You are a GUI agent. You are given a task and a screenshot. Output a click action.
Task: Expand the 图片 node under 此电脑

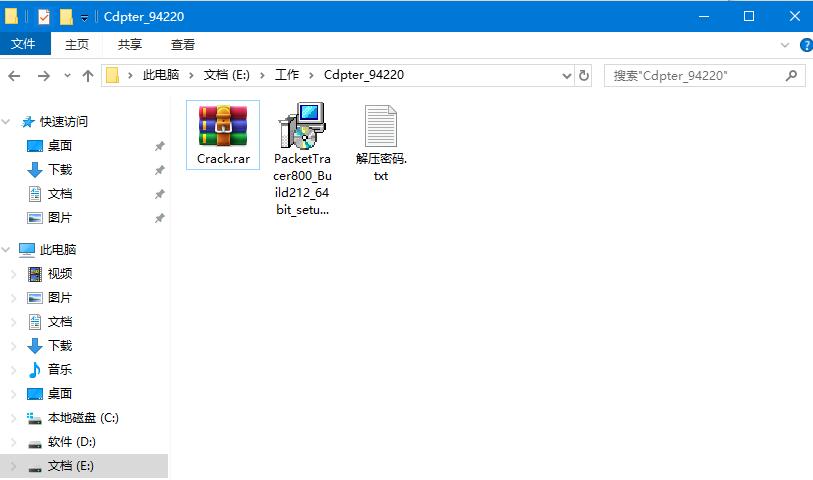[x=14, y=298]
